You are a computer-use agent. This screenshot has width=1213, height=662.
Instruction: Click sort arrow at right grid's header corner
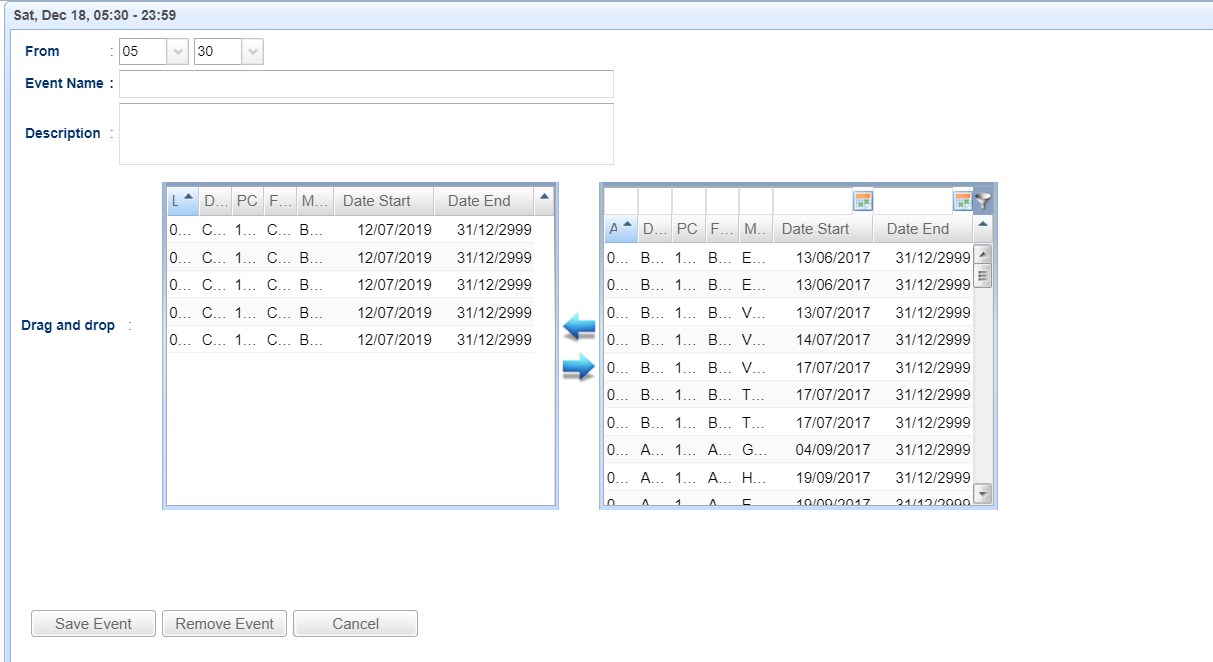(982, 224)
